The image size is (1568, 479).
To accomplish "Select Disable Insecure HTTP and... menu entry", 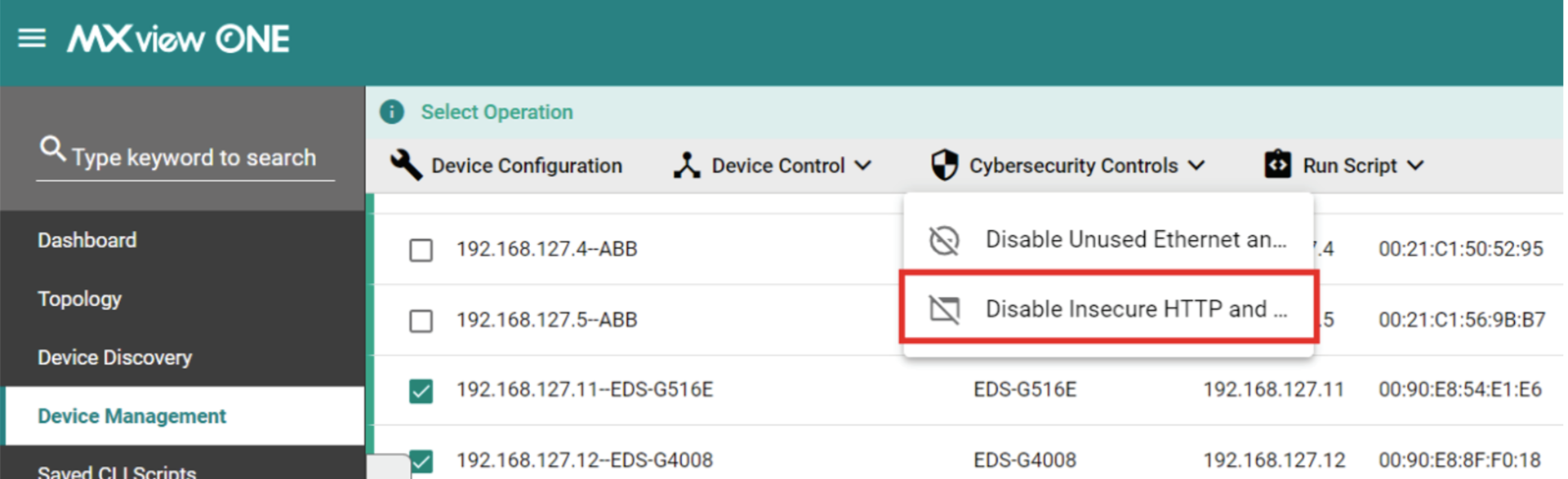I will click(x=1108, y=309).
